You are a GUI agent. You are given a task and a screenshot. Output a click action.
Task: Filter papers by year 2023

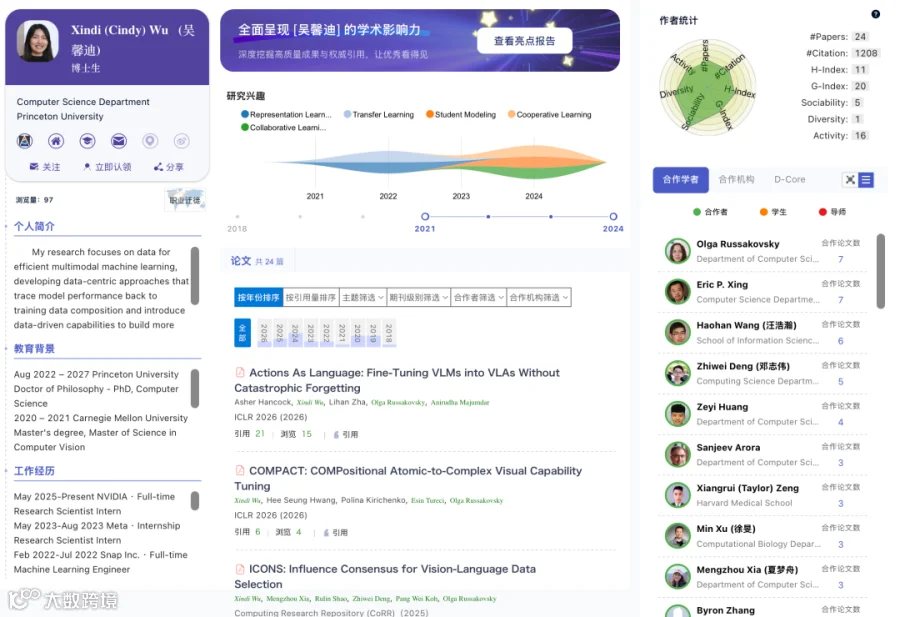click(311, 333)
